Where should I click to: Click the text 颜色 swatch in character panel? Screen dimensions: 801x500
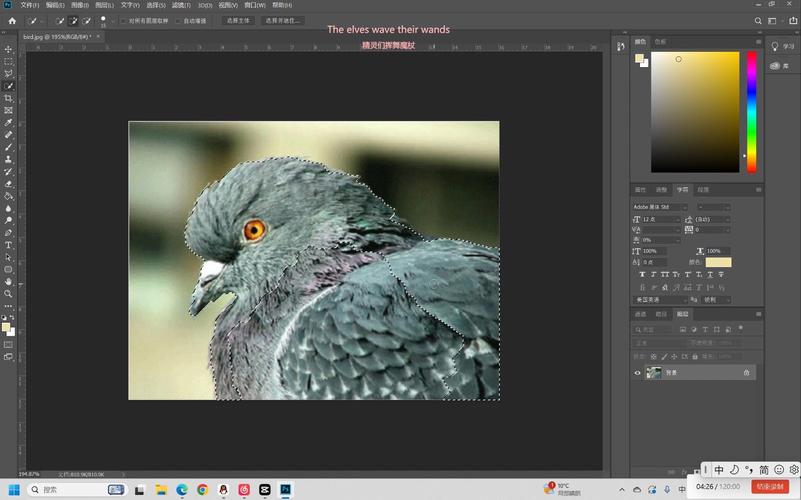(x=718, y=262)
